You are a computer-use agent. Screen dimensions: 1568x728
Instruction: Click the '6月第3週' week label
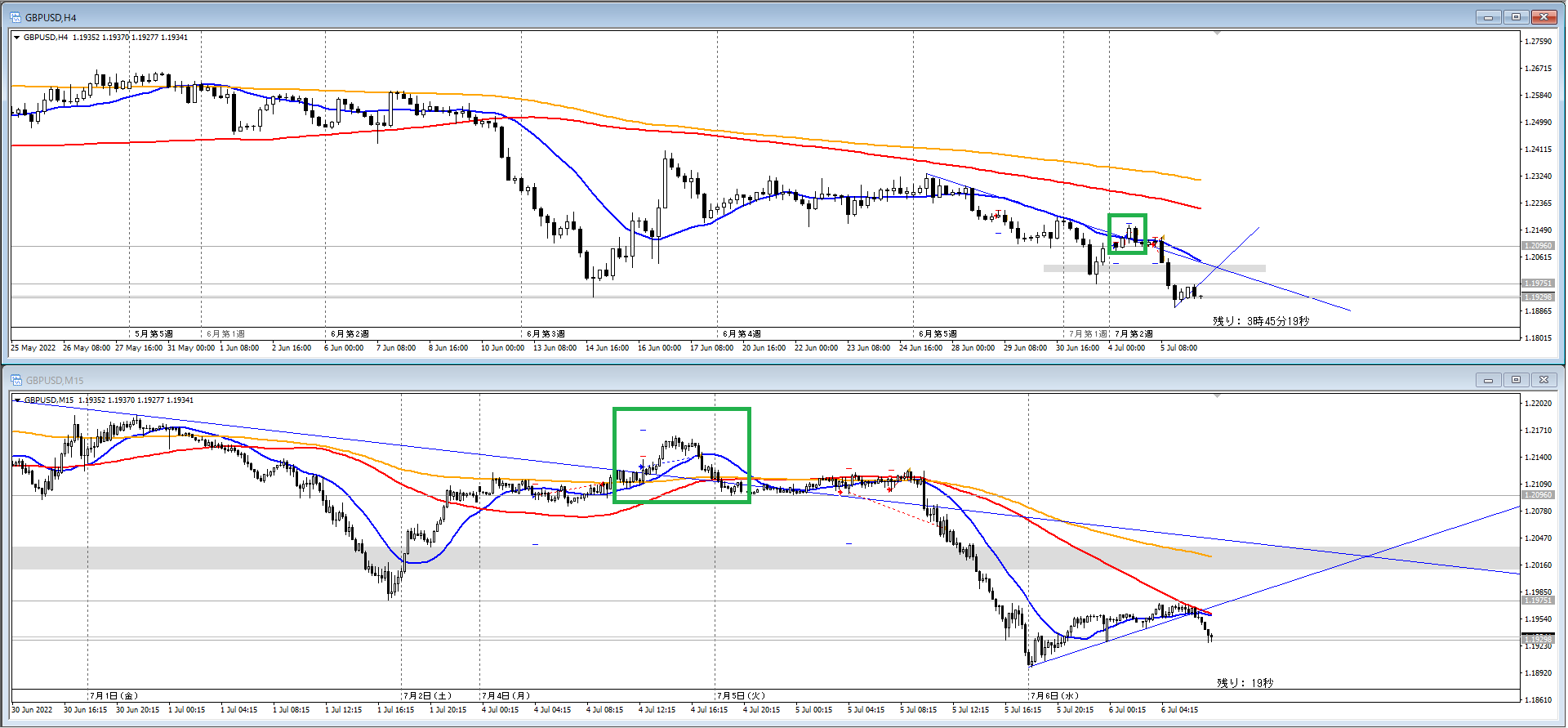546,334
